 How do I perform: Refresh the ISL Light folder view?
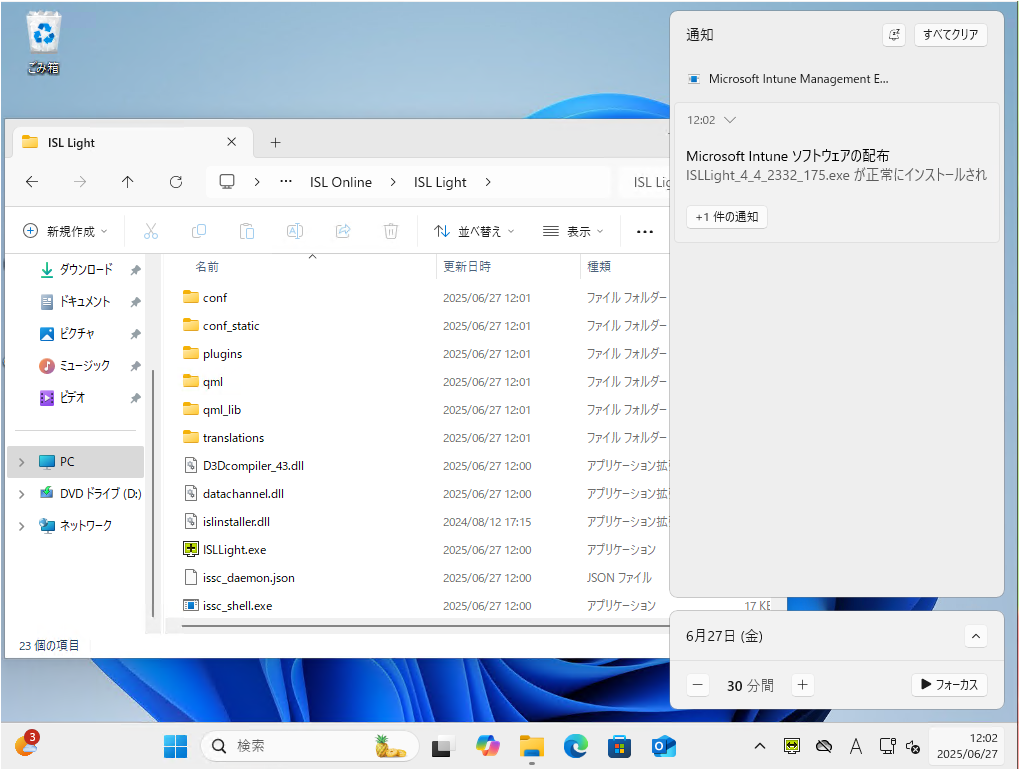(x=176, y=182)
